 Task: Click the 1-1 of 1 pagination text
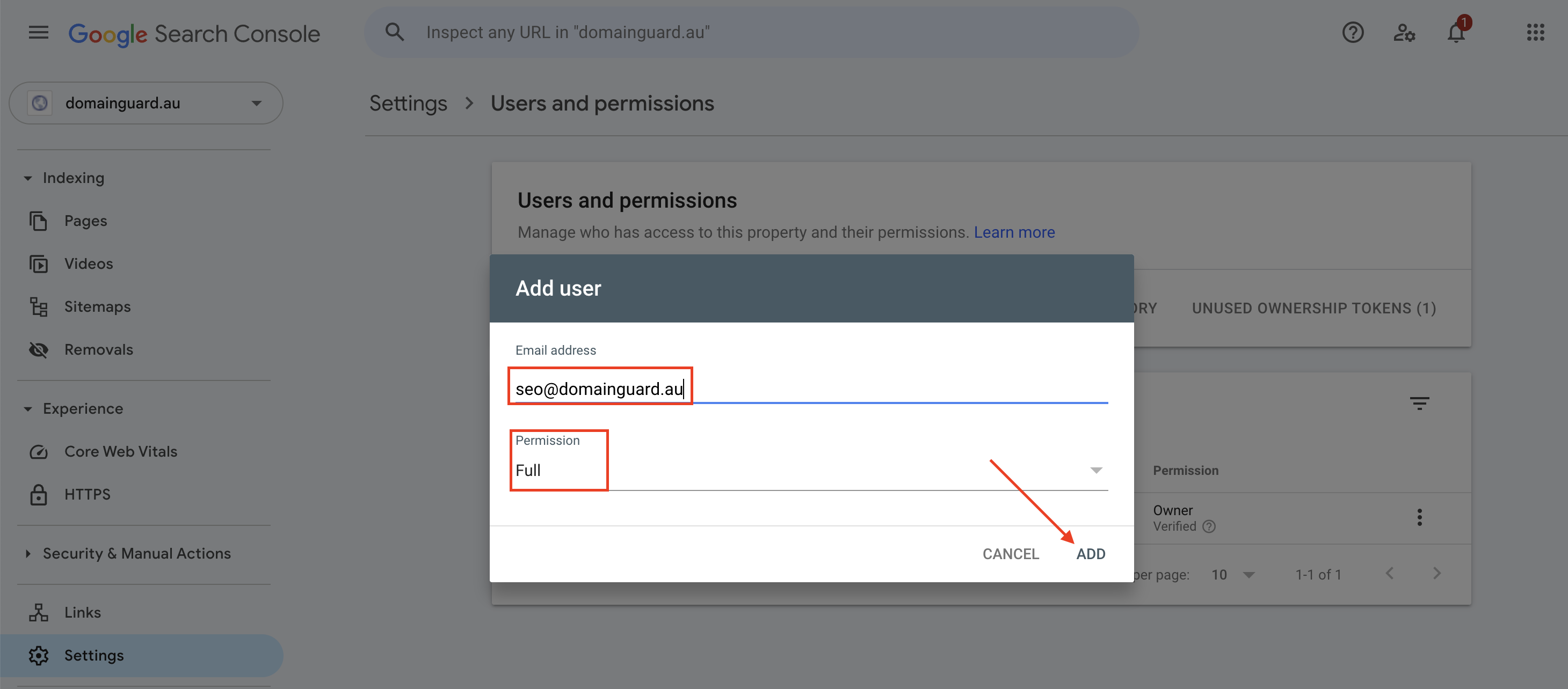pyautogui.click(x=1318, y=575)
